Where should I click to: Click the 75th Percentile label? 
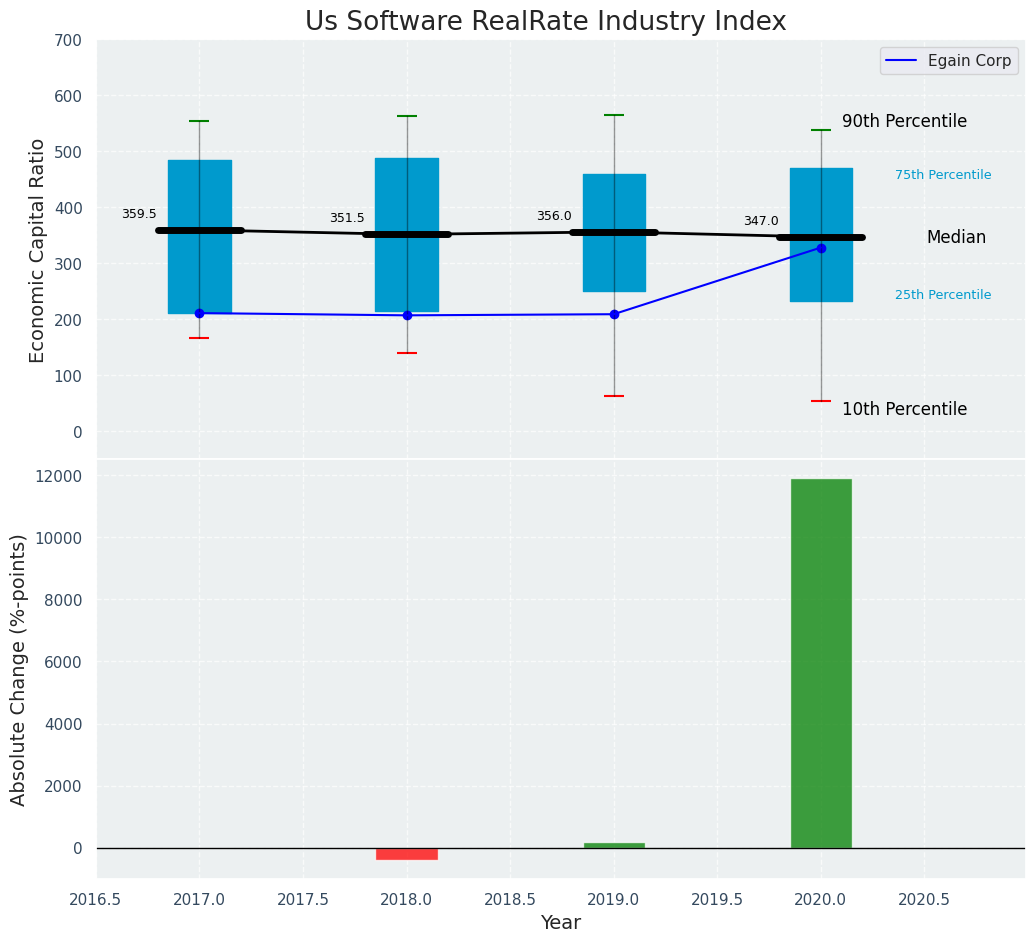point(943,175)
